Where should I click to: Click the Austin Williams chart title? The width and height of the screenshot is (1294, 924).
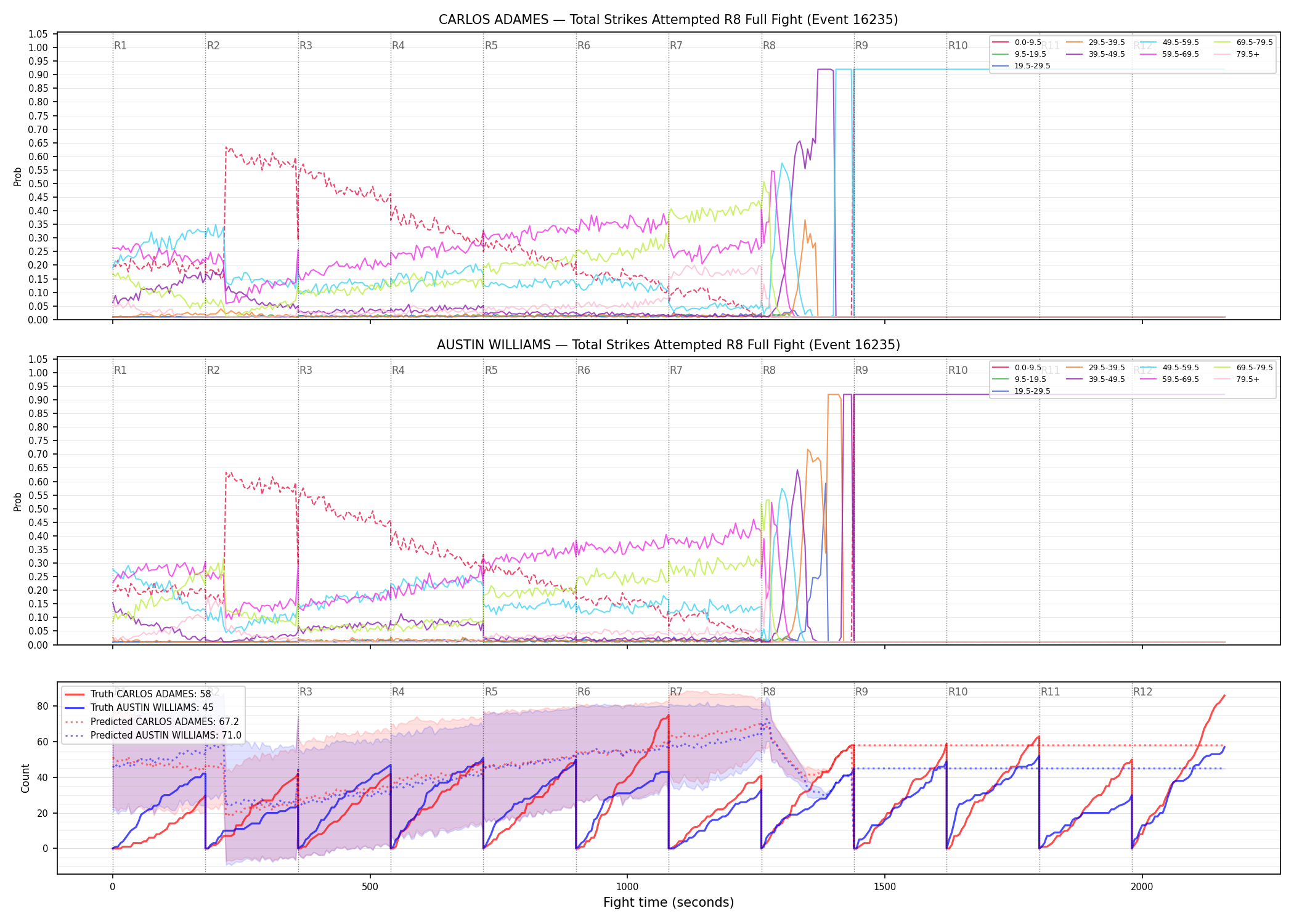[x=668, y=345]
